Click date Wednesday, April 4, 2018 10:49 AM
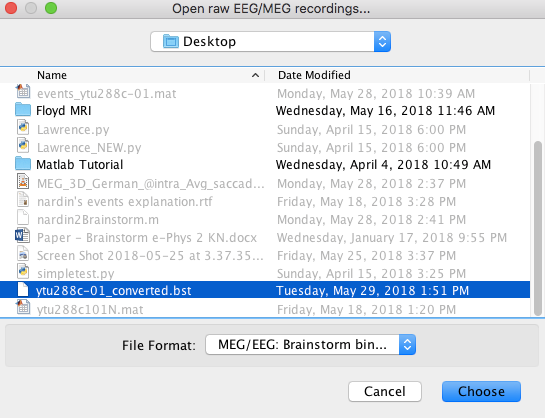Image resolution: width=545 pixels, height=418 pixels. [383, 165]
